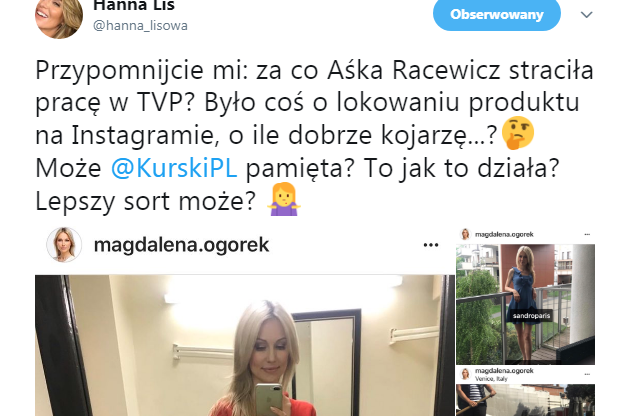
Task: Open the Venice post photo thumbnail
Action: point(525,400)
